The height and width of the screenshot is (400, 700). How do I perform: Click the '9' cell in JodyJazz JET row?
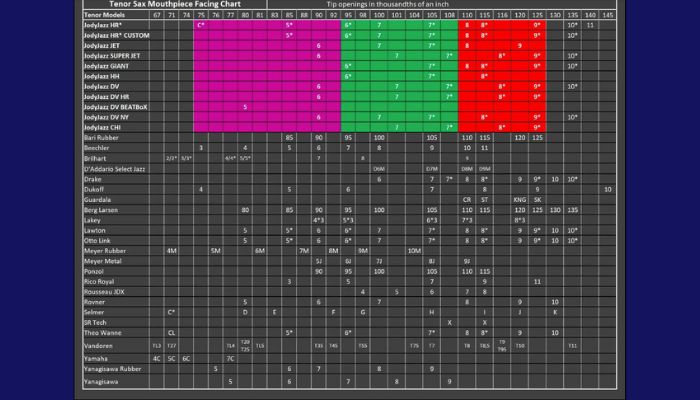[520, 46]
